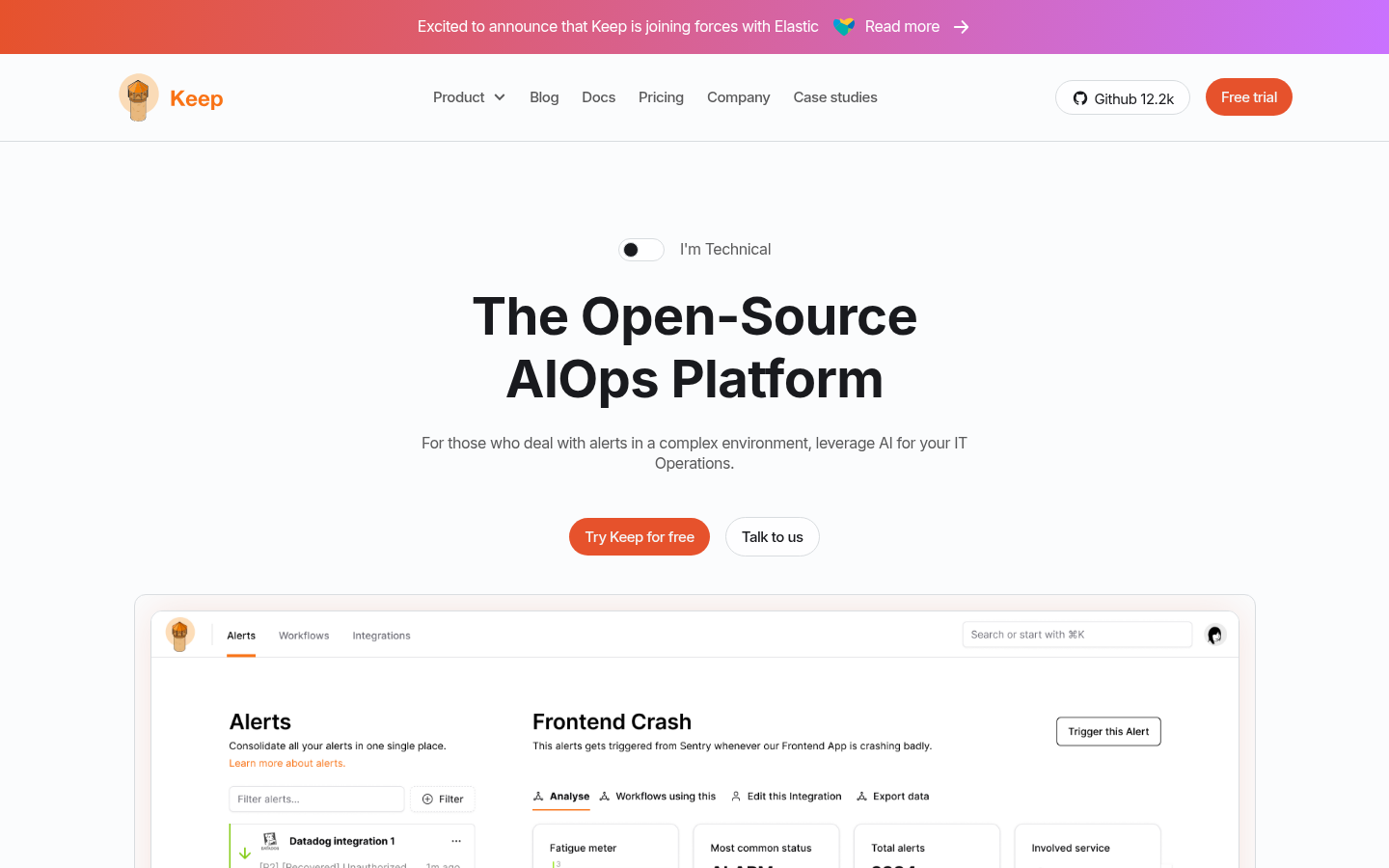This screenshot has height=868, width=1389.
Task: Click the I'm Technical label text
Action: (x=725, y=250)
